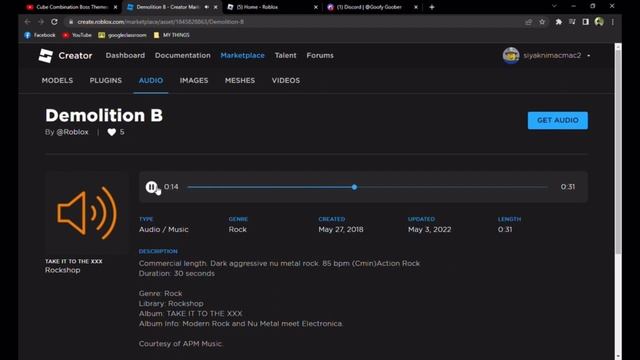The image size is (640, 360).
Task: Open the Forums nav link
Action: (x=320, y=56)
